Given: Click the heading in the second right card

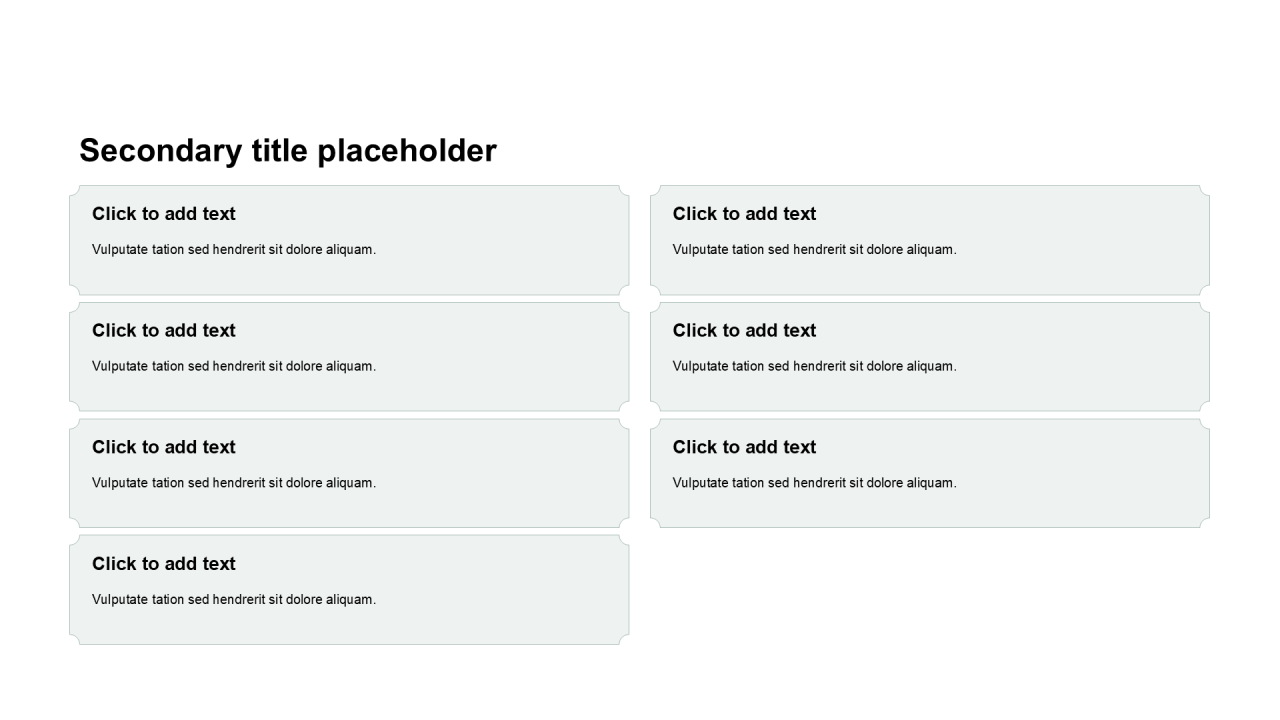Looking at the screenshot, I should pyautogui.click(x=744, y=331).
